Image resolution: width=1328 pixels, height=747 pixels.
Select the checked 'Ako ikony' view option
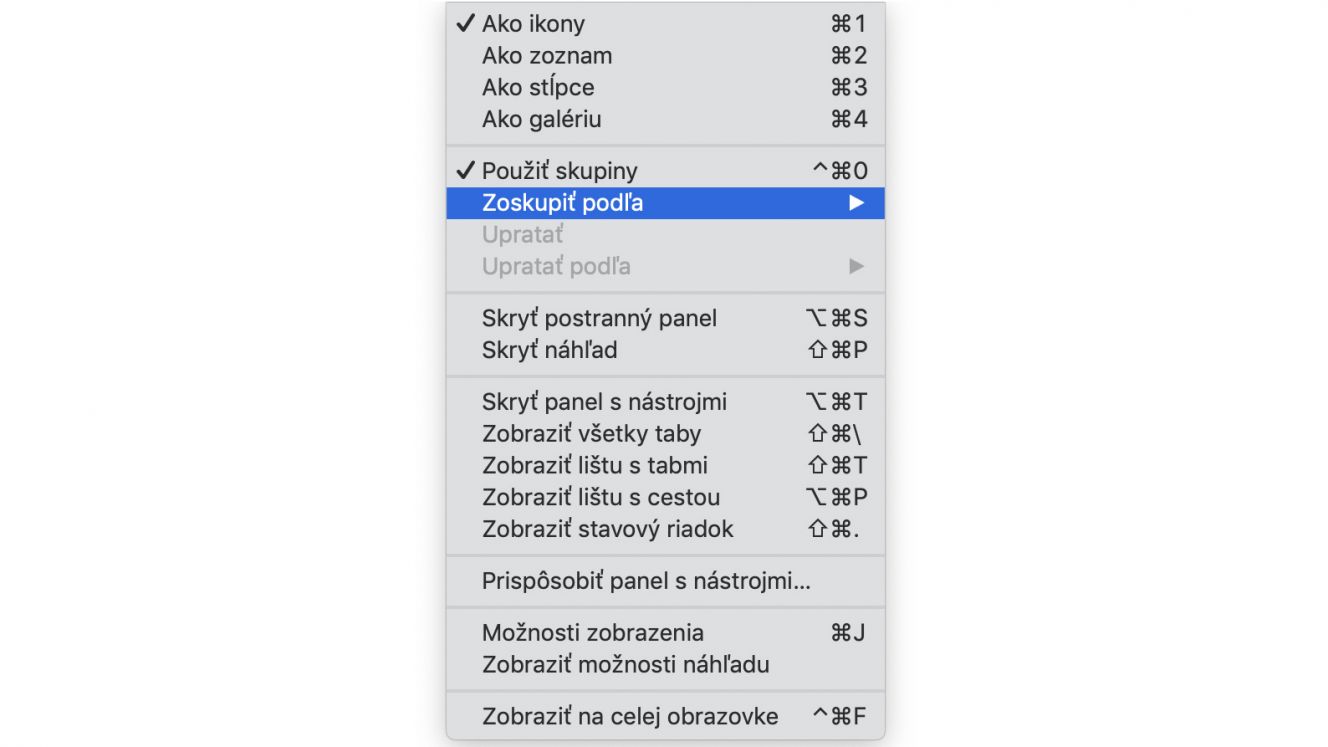665,24
